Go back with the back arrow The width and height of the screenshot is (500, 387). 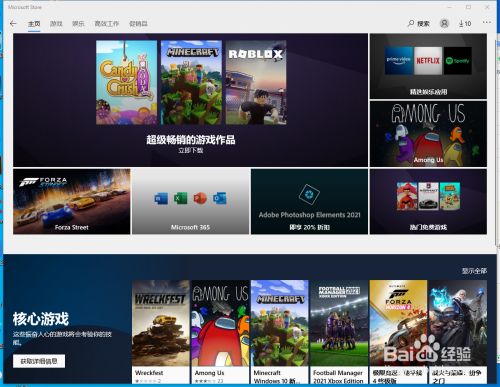(x=13, y=24)
